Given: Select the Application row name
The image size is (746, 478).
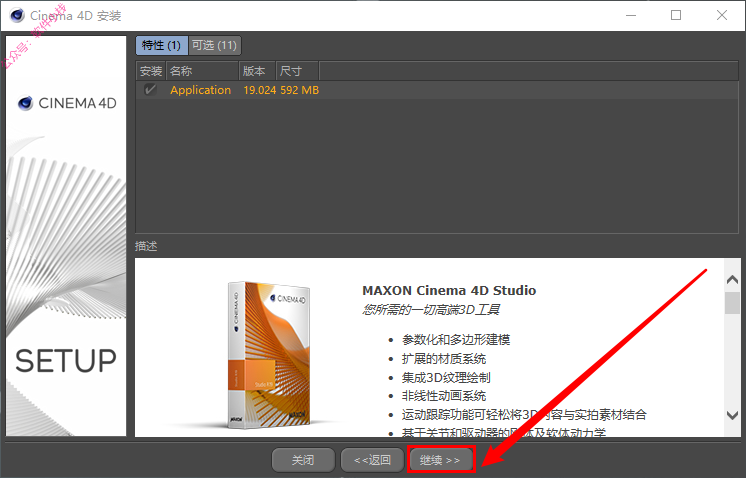Looking at the screenshot, I should click(x=200, y=90).
